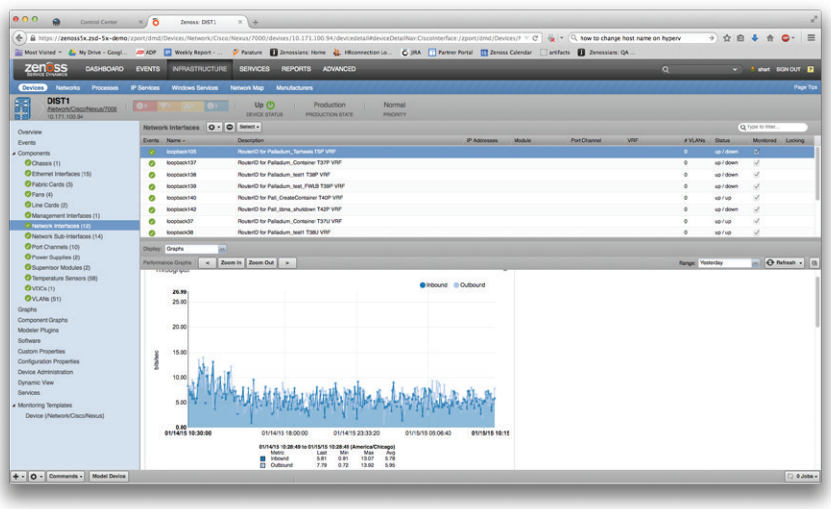Viewport: 831px width, 509px height.
Task: Click the Zoom In graph button
Action: click(x=230, y=262)
